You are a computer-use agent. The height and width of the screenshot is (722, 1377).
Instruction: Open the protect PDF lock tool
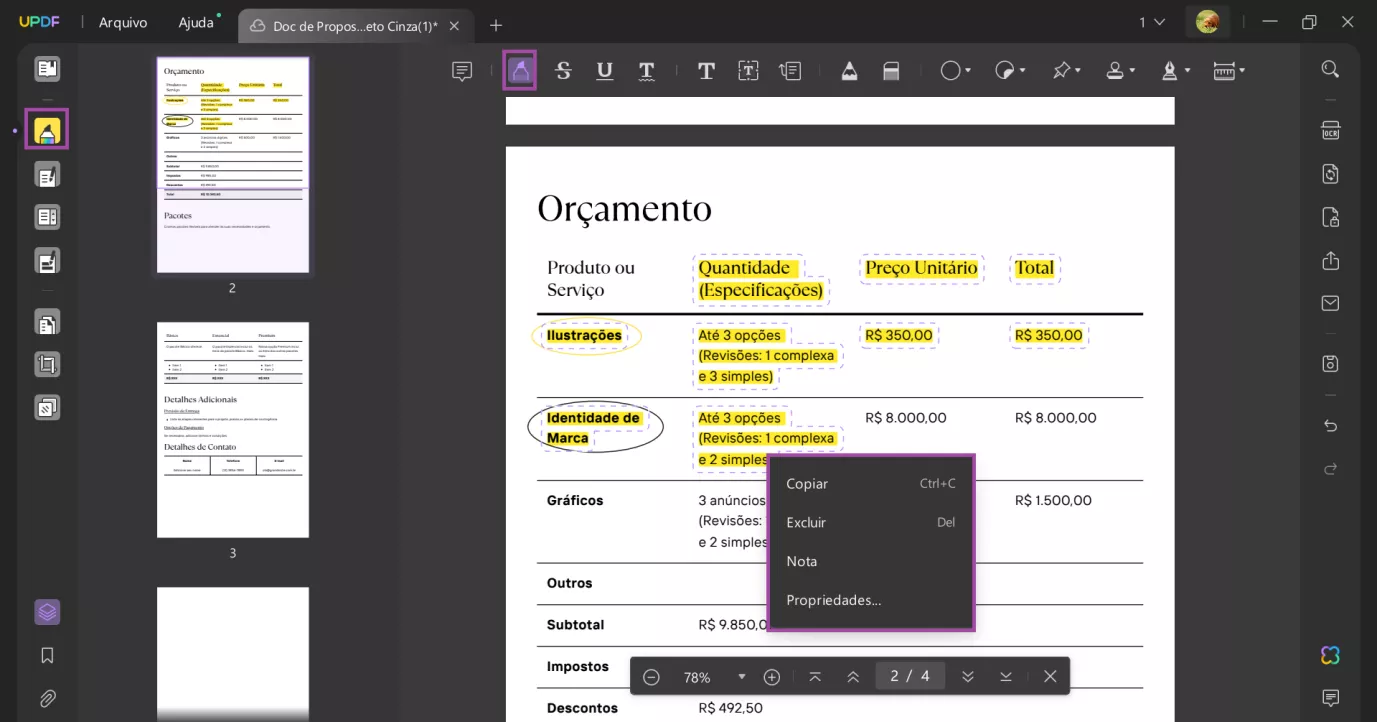pyautogui.click(x=1330, y=217)
